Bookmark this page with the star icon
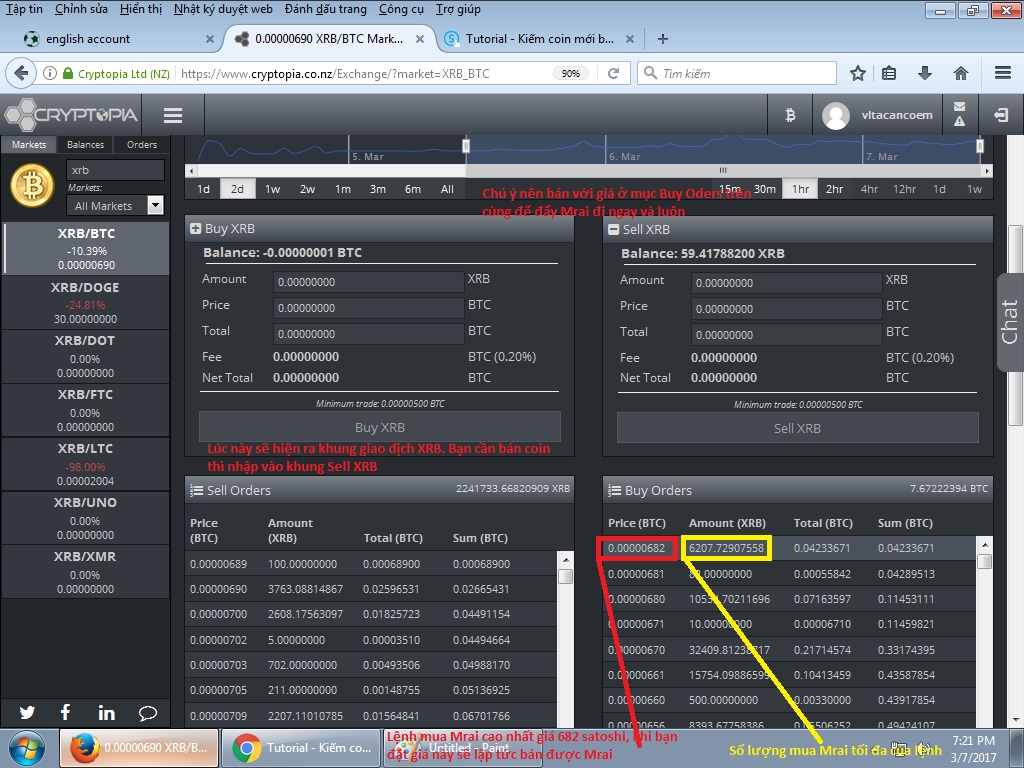The height and width of the screenshot is (768, 1024). coord(857,73)
